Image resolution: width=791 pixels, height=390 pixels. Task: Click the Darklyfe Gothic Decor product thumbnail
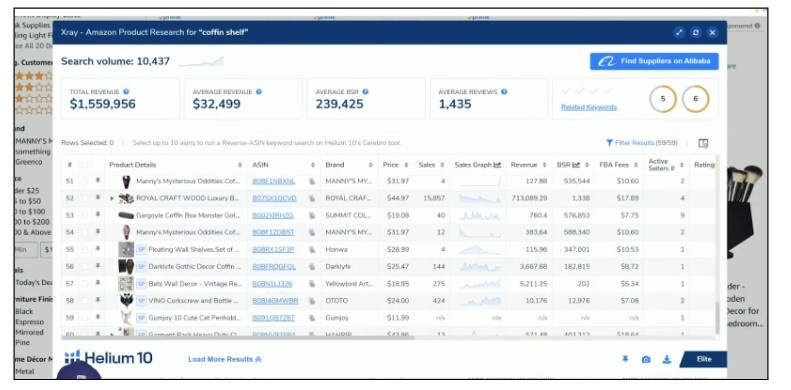click(126, 266)
